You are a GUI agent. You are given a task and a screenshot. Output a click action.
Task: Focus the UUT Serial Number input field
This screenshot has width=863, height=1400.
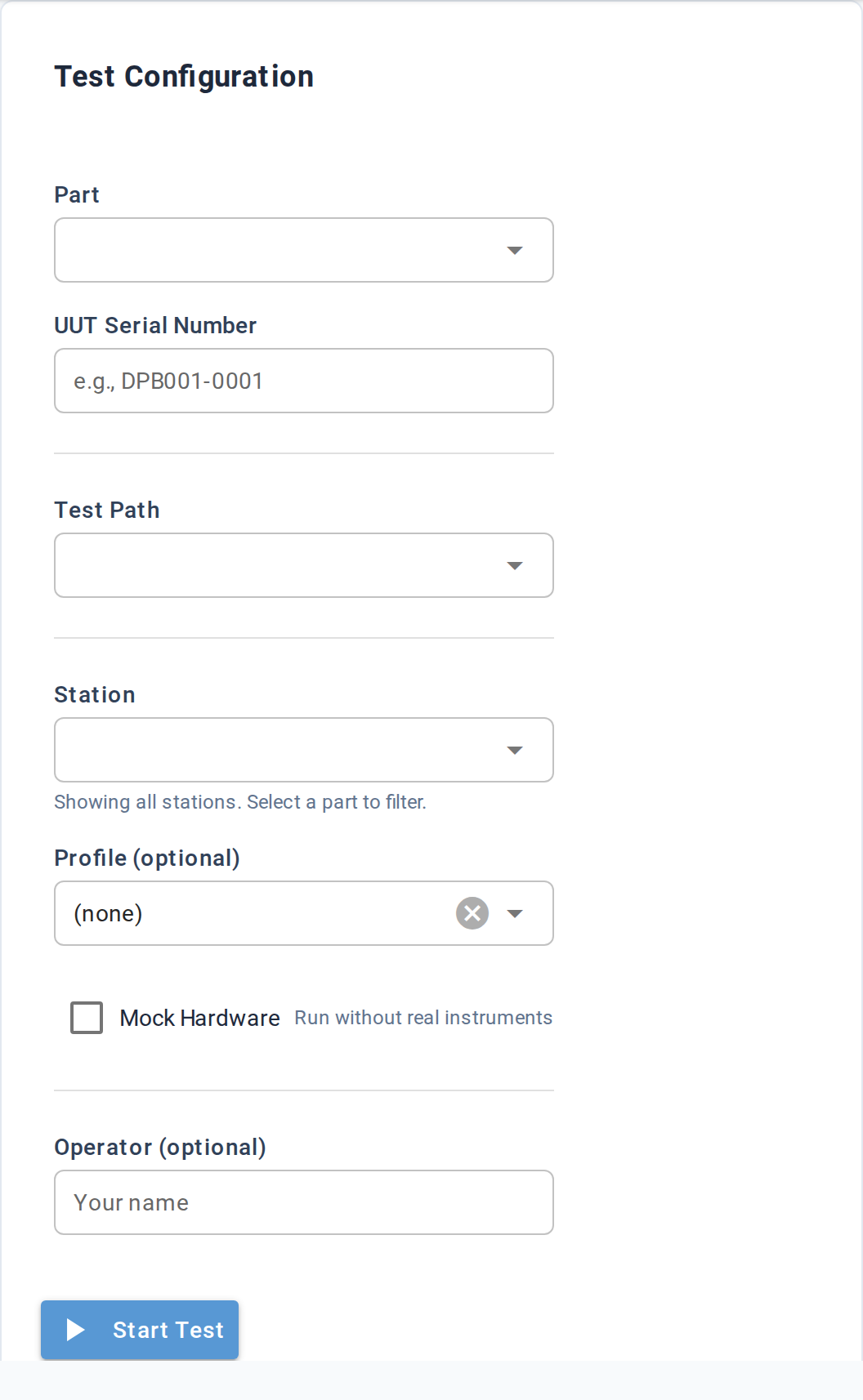pos(304,381)
